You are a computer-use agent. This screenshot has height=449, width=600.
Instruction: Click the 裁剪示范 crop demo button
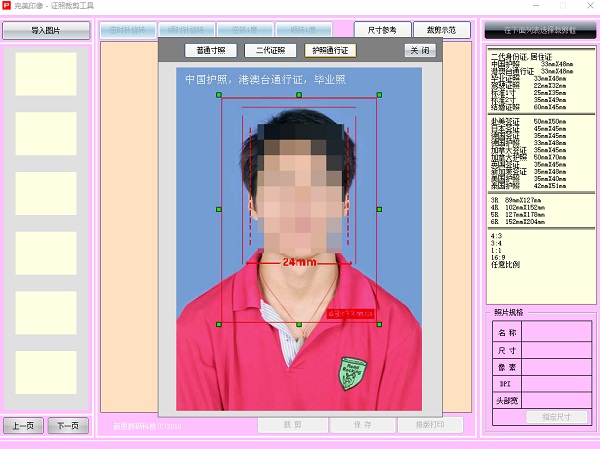point(441,30)
